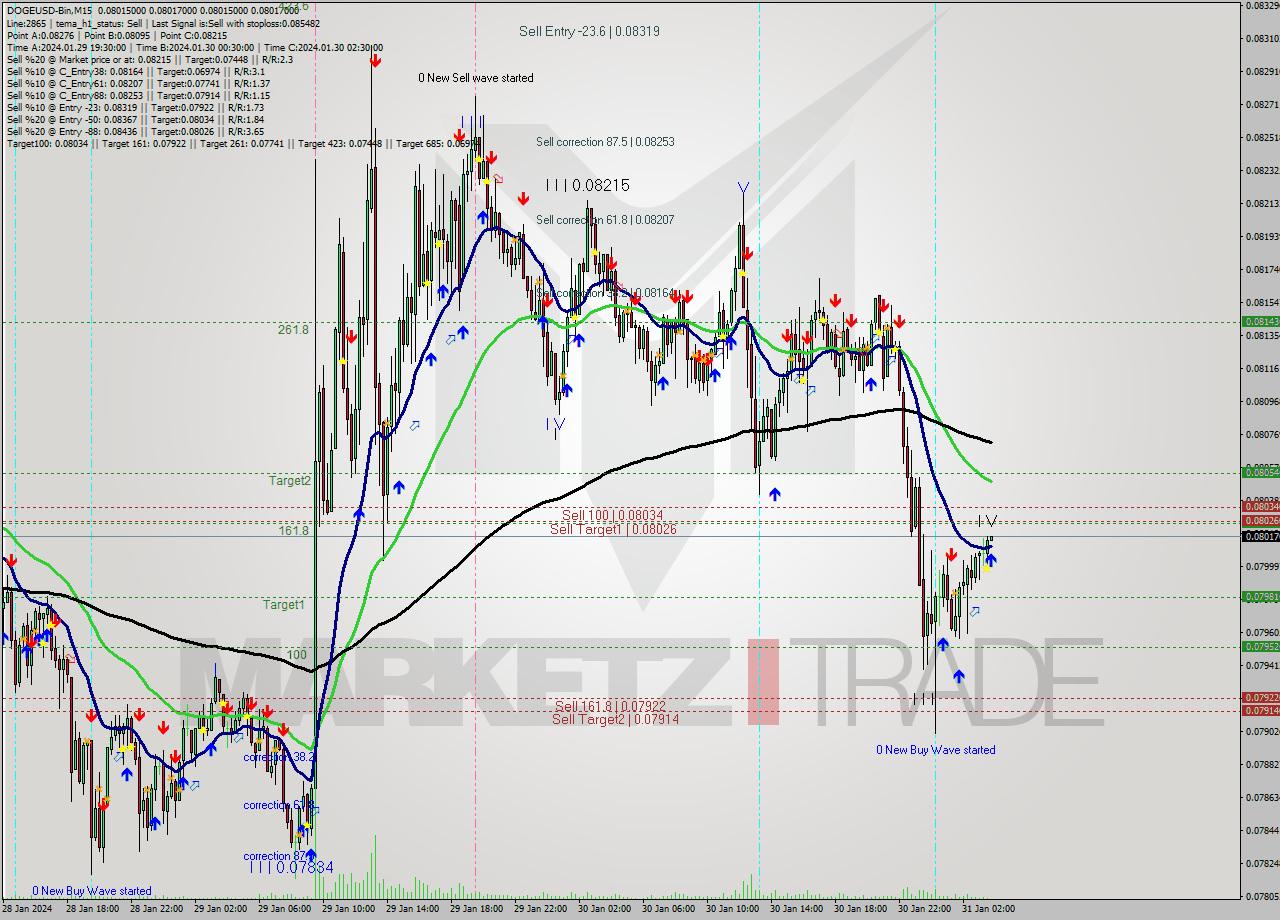Click the '28 Jan 2024' date on time axis
The image size is (1280, 920).
tap(27, 909)
